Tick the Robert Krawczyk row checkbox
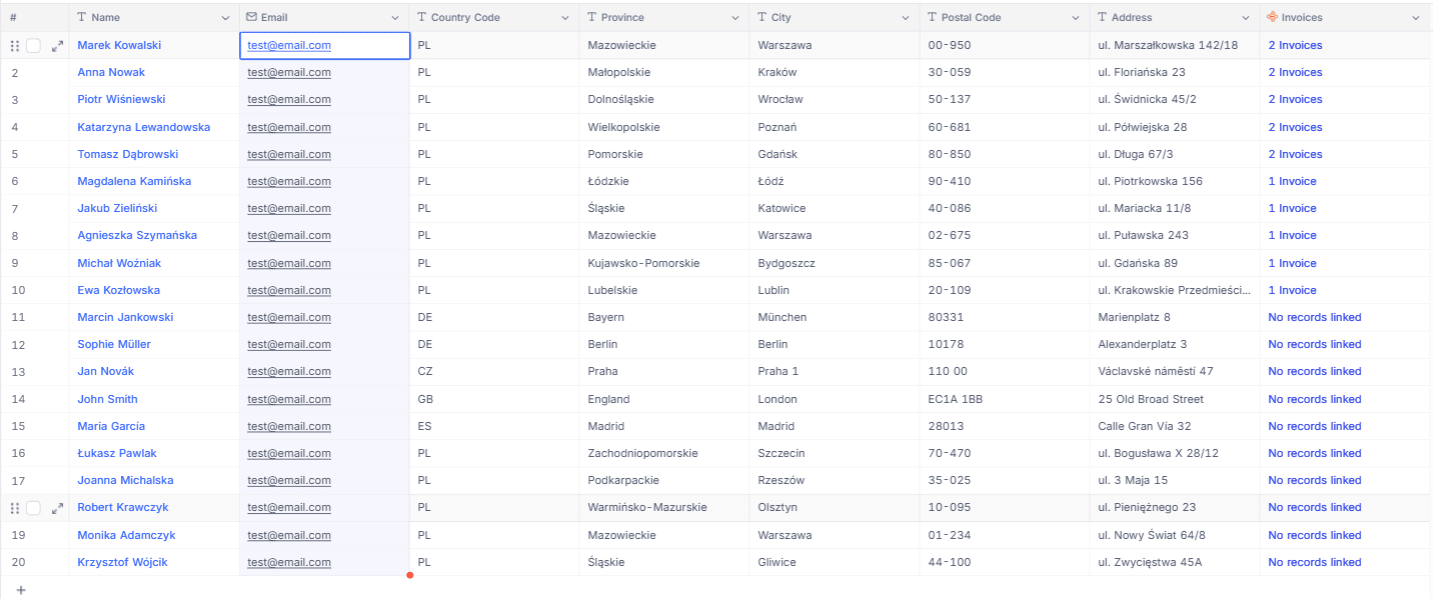 click(x=34, y=508)
